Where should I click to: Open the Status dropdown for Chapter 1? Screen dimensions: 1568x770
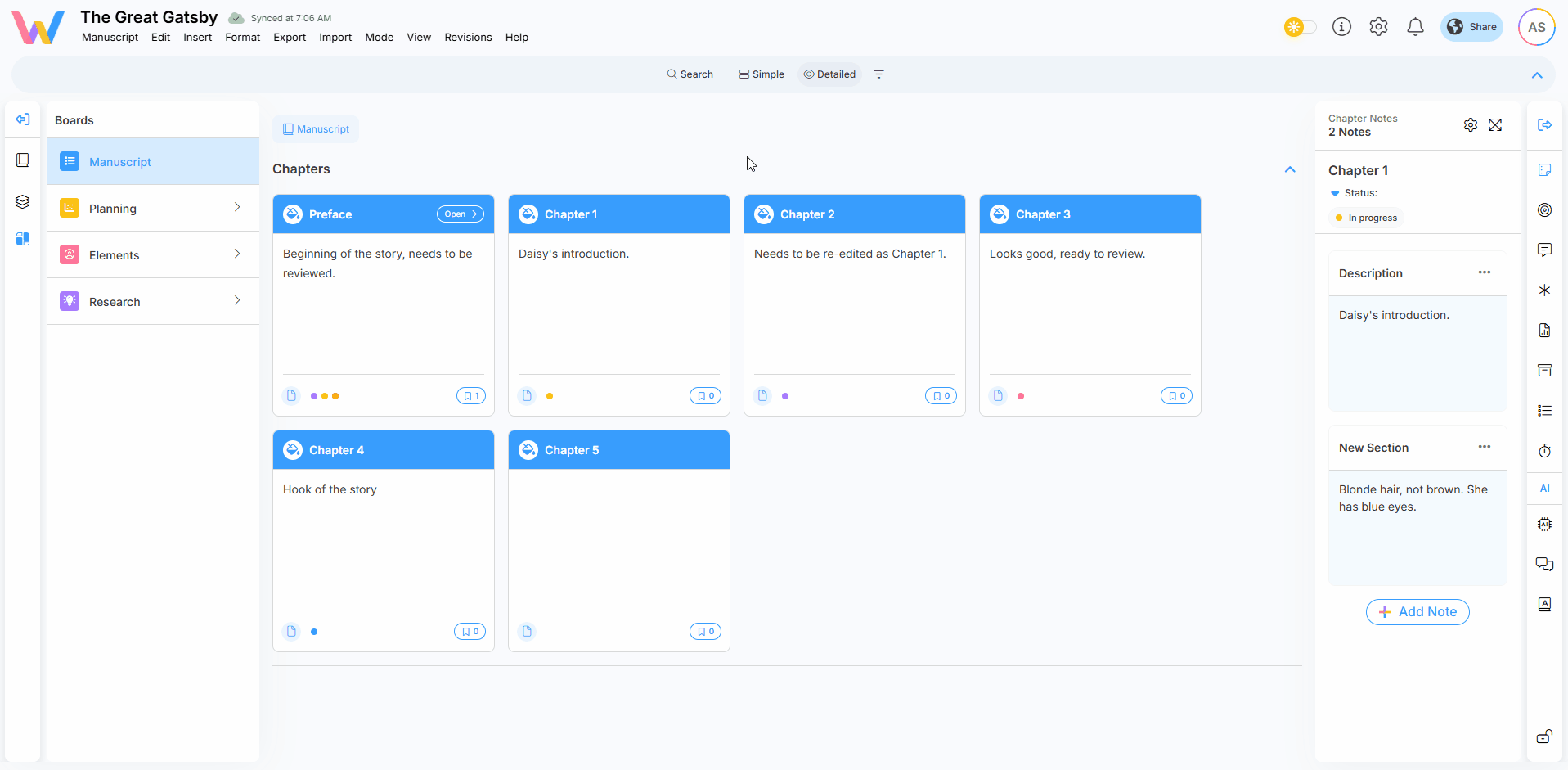tap(1335, 194)
